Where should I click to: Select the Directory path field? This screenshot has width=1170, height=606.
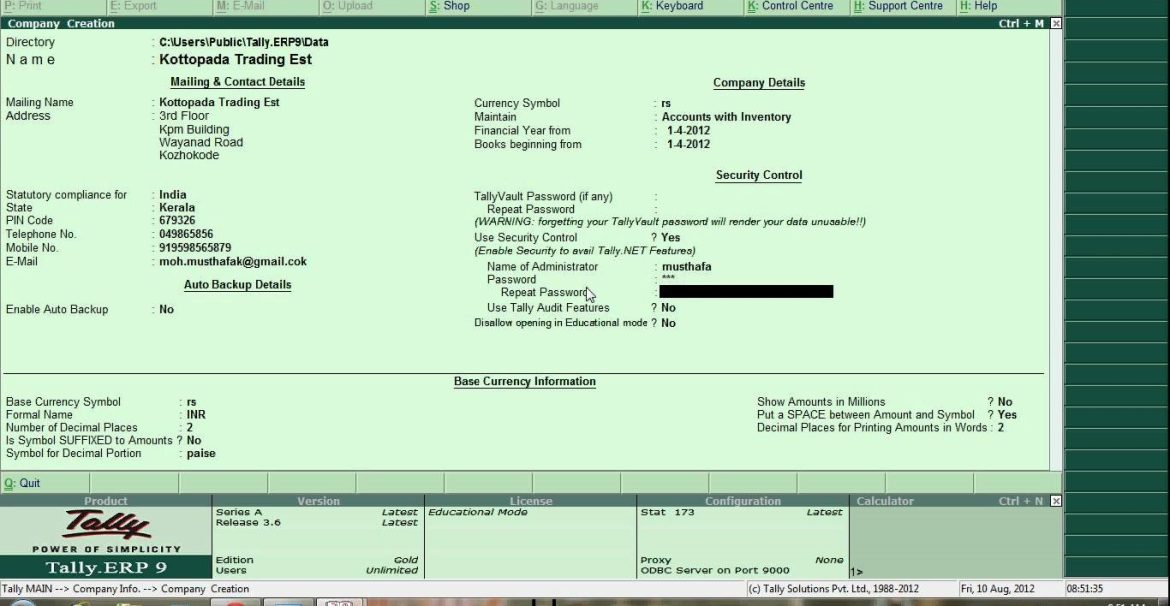coord(244,43)
